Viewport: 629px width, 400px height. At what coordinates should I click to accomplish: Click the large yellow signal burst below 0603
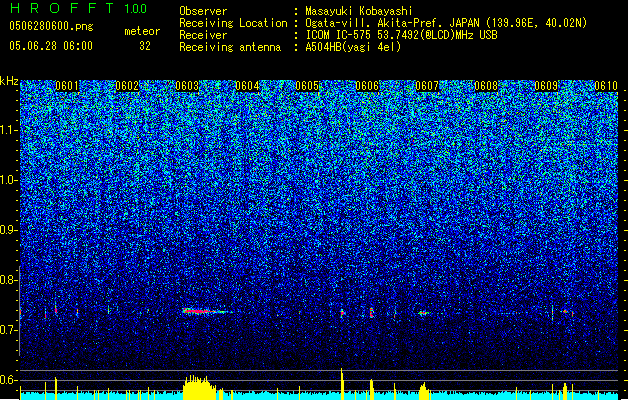(199, 387)
